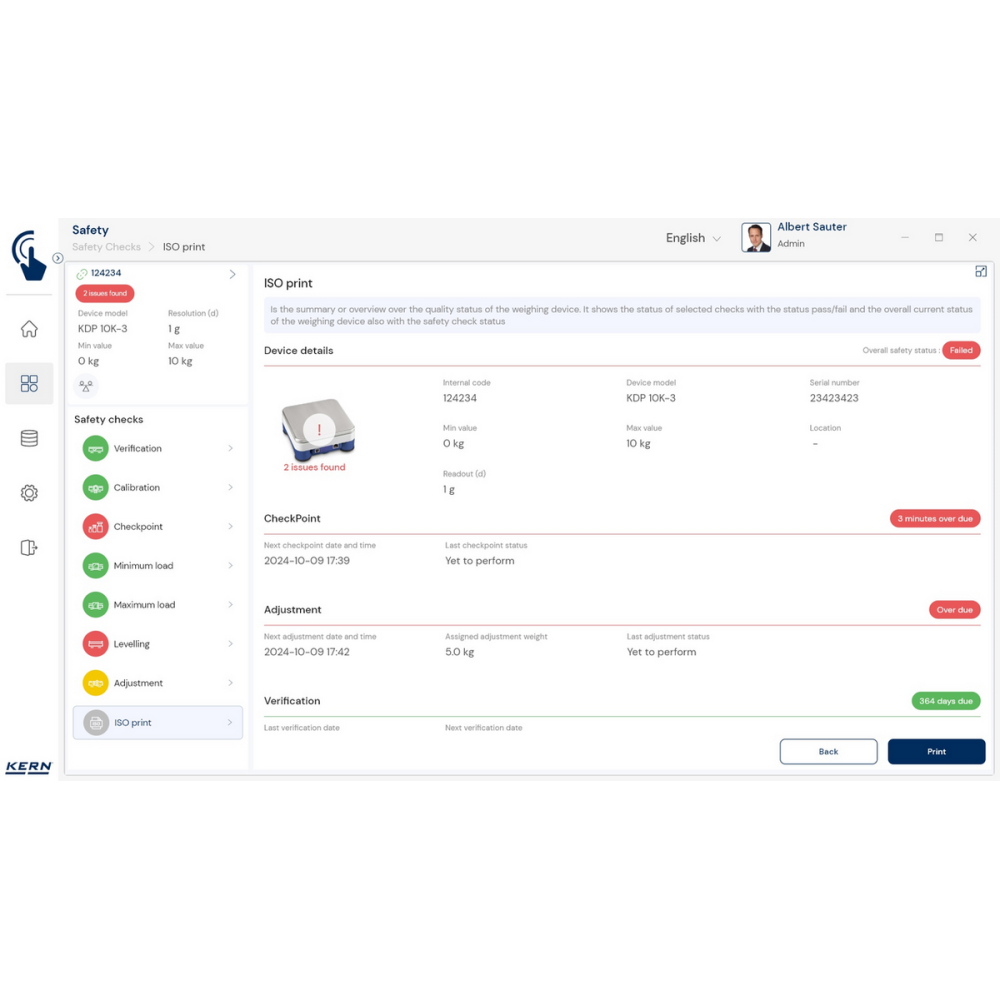Image resolution: width=1000 pixels, height=1000 pixels.
Task: Expand device 124234 details chevron
Action: coord(232,274)
